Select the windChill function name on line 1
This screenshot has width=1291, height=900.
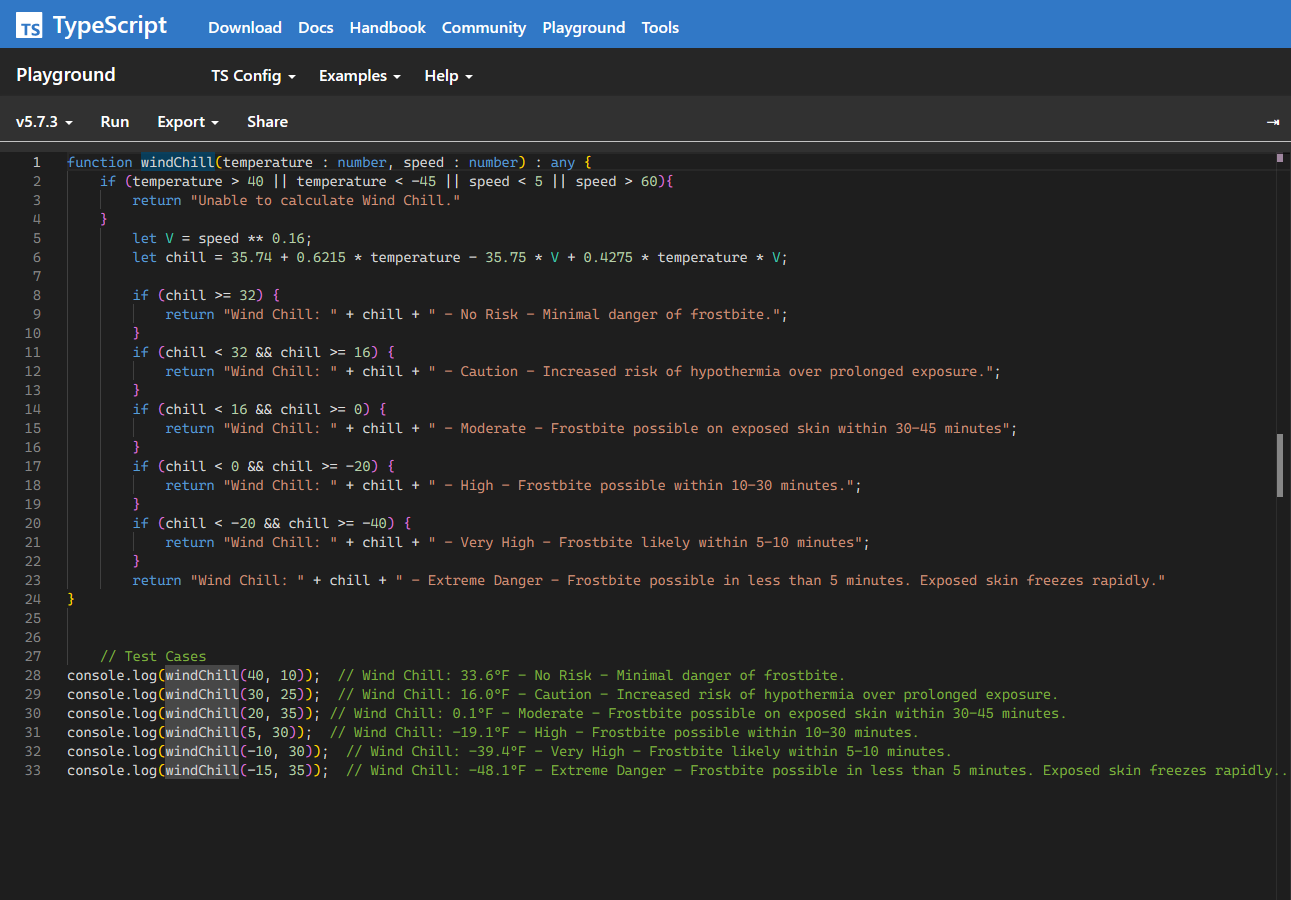[177, 161]
